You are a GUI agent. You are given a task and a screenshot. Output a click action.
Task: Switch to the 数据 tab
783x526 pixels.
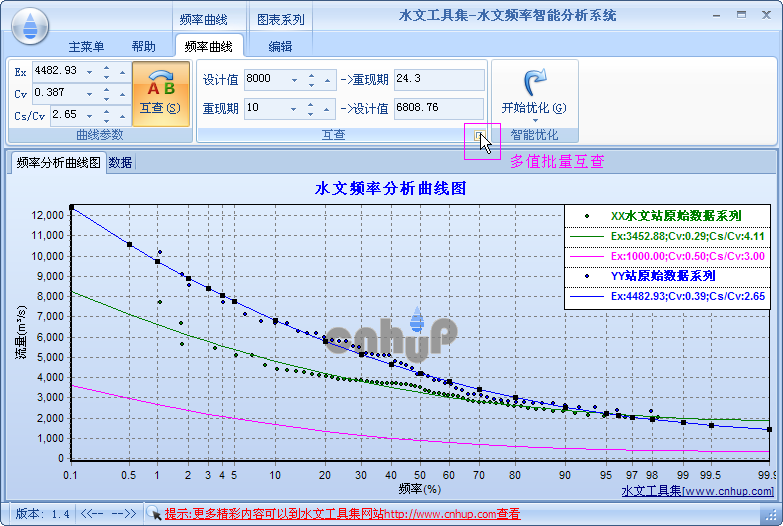pos(120,163)
